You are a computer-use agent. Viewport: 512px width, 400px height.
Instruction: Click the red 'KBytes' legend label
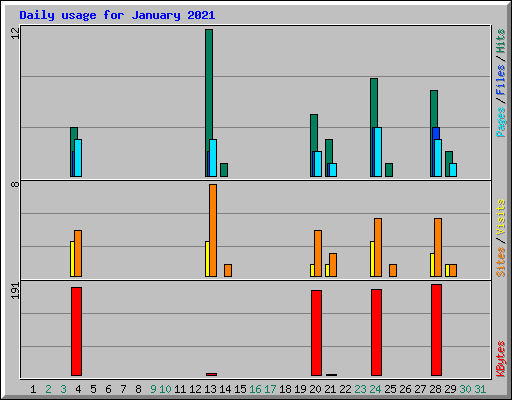(500, 359)
